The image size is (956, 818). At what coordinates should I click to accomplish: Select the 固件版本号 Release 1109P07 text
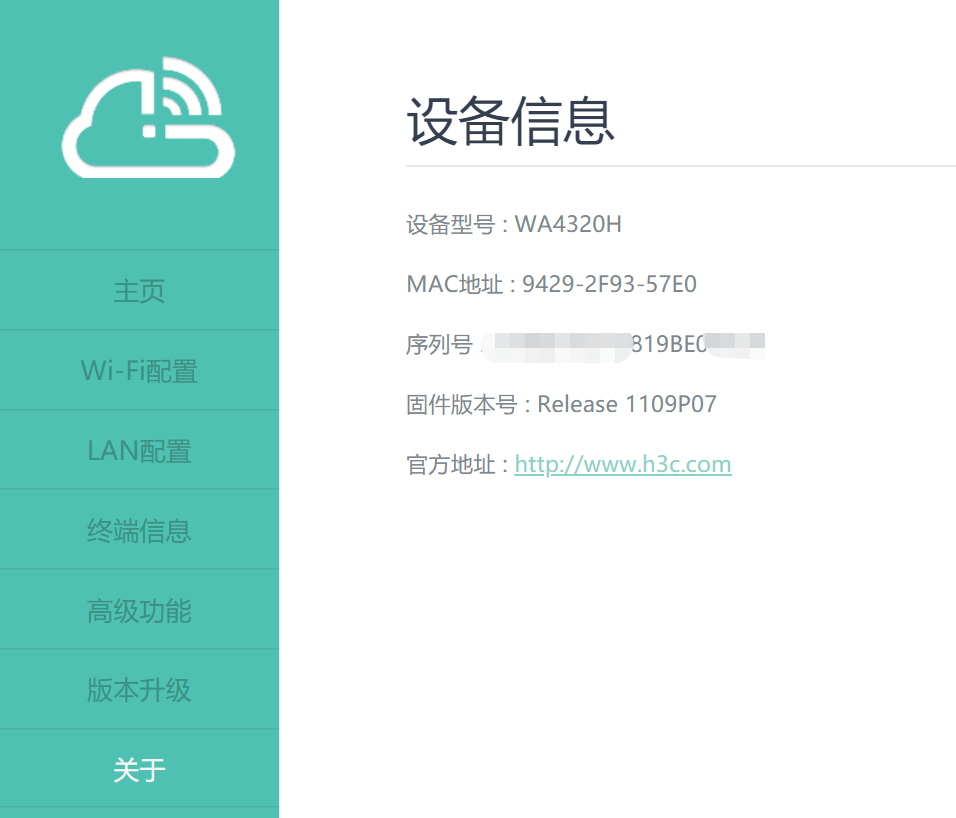coord(562,404)
